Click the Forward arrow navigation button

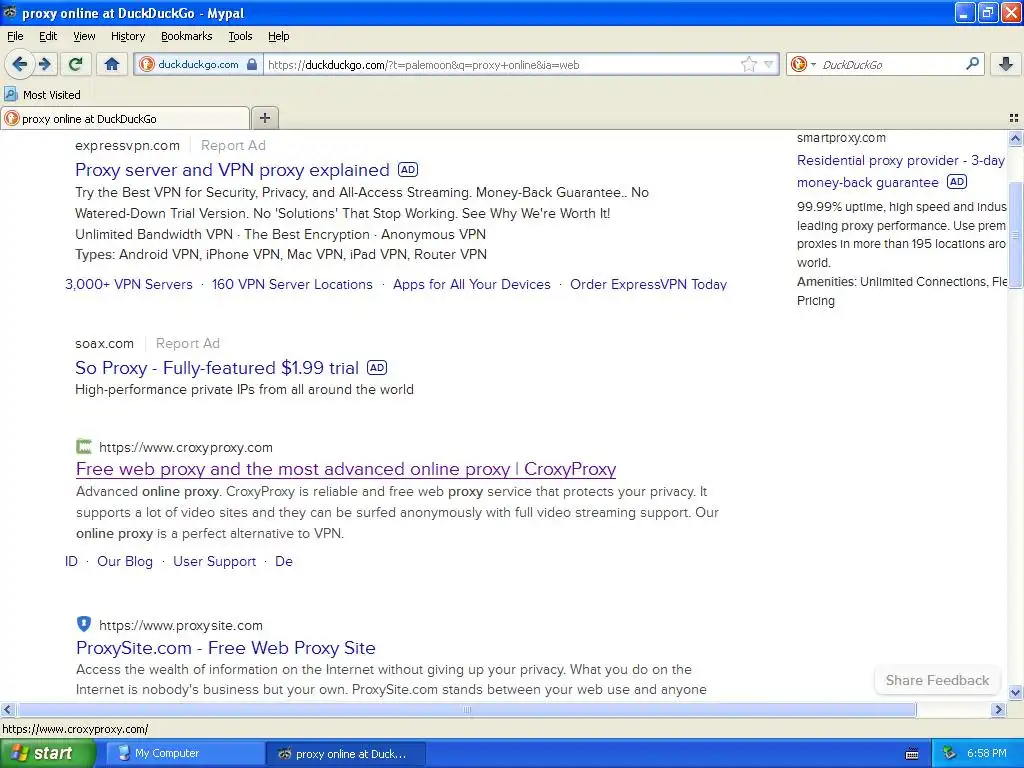44,64
